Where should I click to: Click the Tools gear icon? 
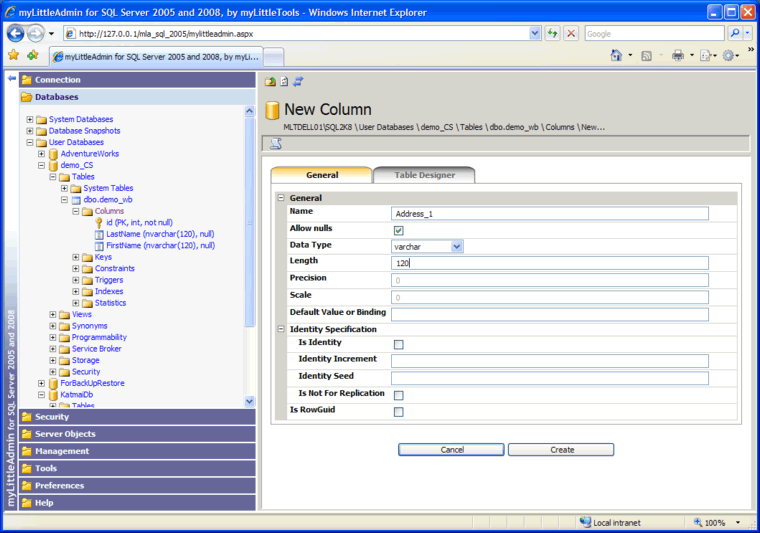coord(728,56)
